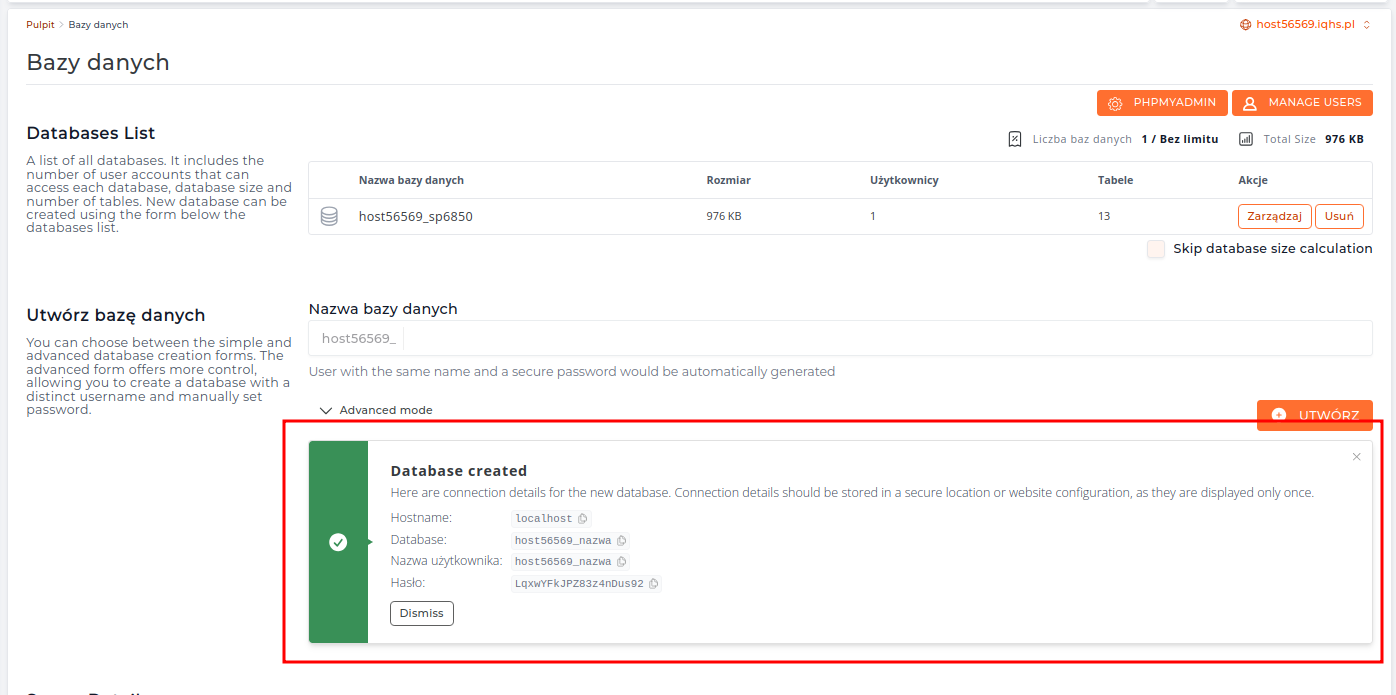This screenshot has height=695, width=1396.
Task: Open Bazy danych breadcrumb link
Action: (98, 24)
